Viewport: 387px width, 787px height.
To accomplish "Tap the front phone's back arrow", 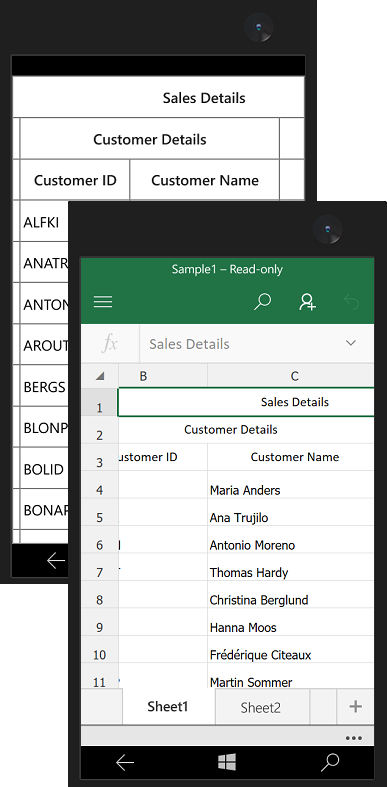I will [x=124, y=763].
